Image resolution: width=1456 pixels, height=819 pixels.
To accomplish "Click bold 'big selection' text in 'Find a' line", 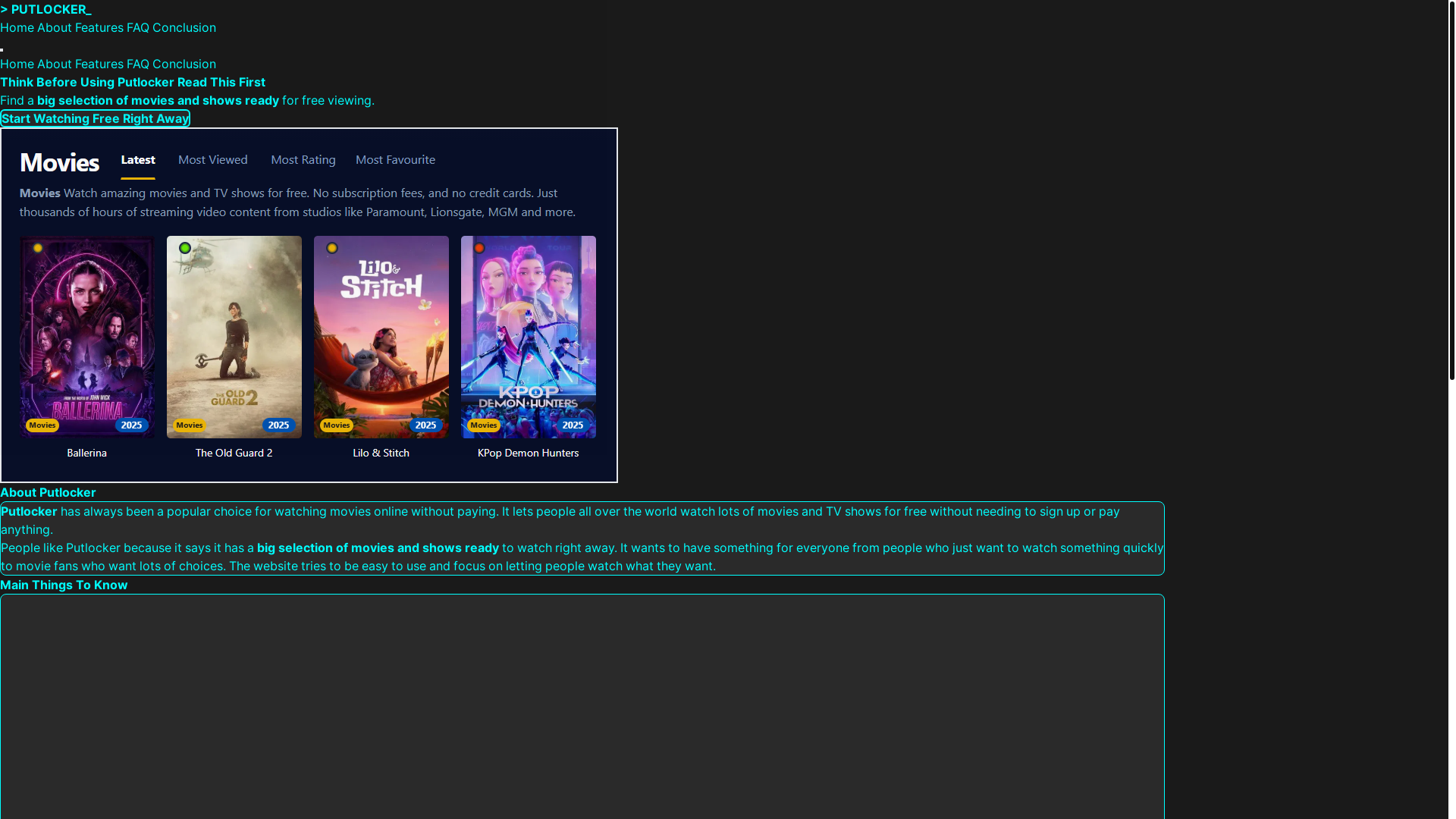I will [158, 100].
